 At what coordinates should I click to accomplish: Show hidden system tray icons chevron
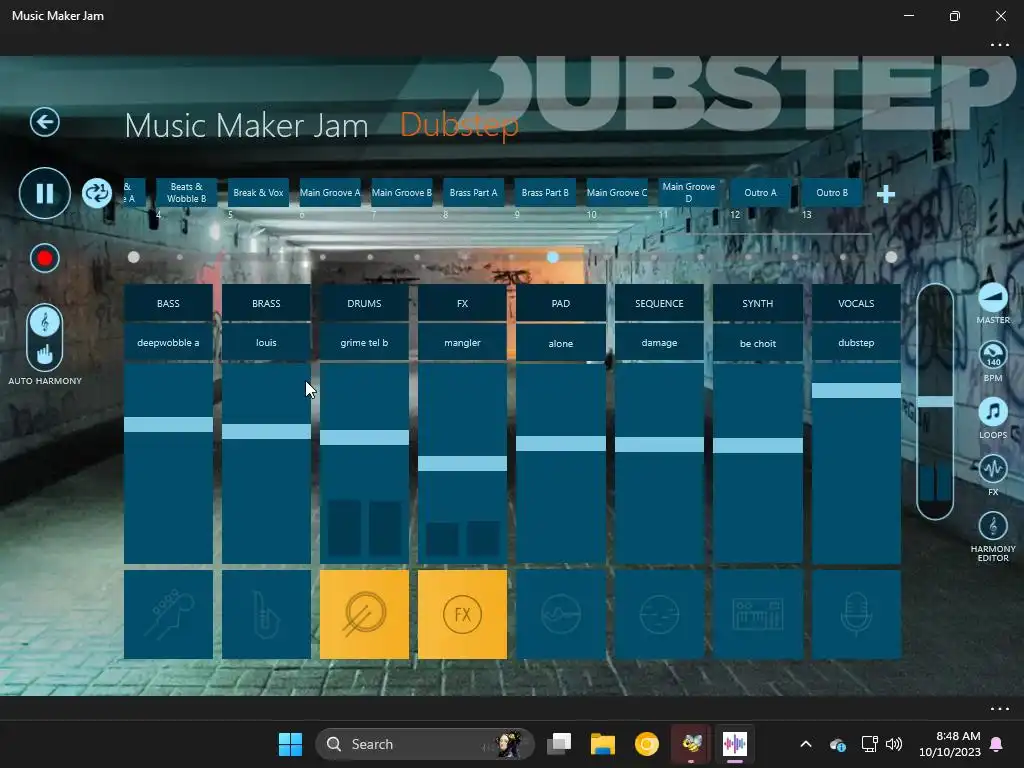pos(806,744)
